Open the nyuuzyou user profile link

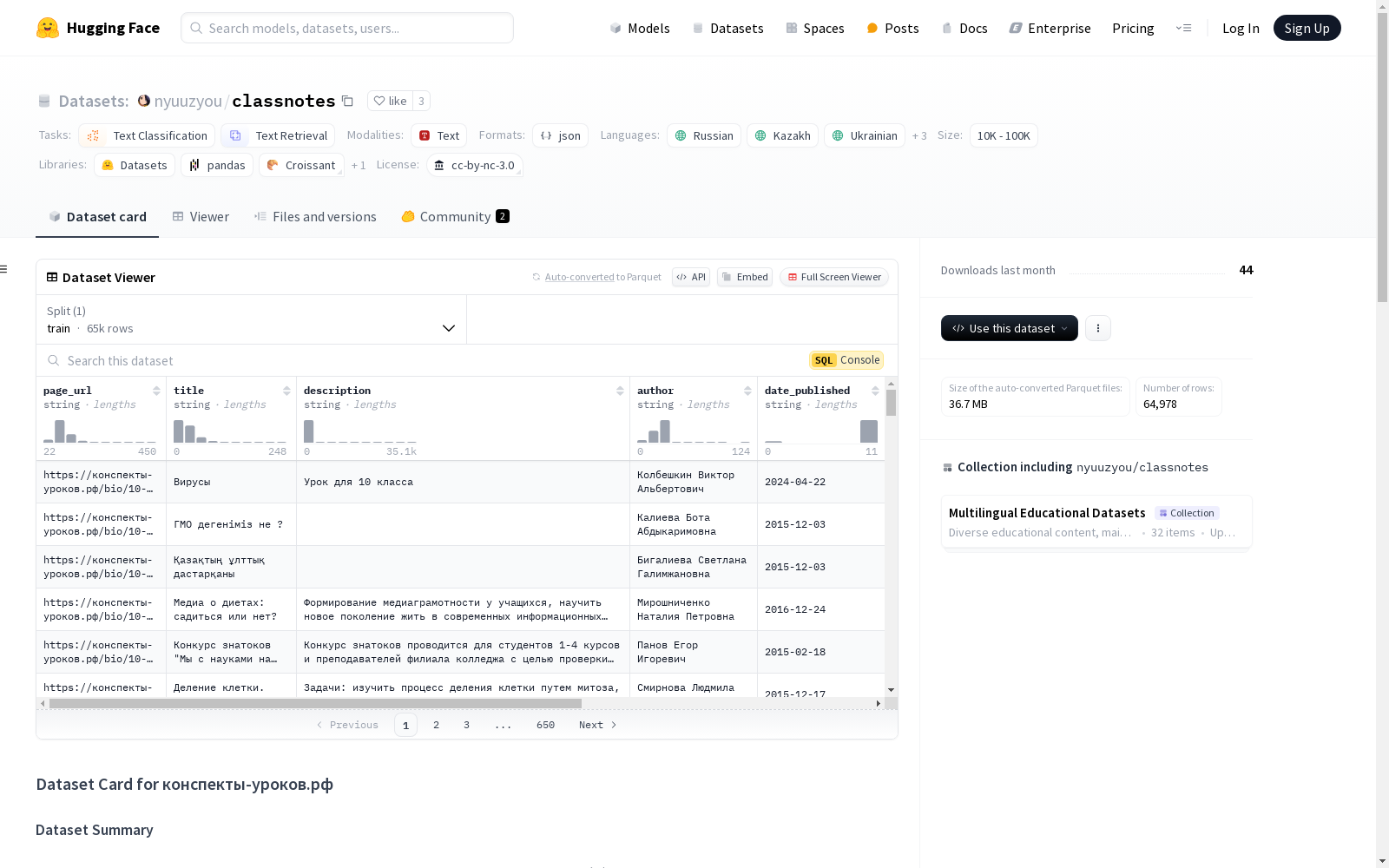point(188,101)
